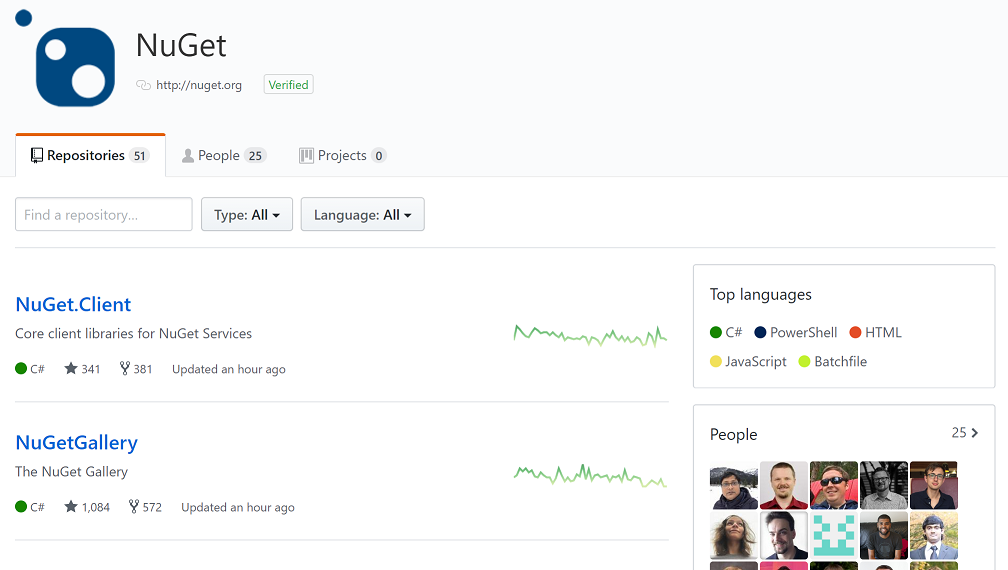1008x570 pixels.
Task: Click 'The NuGet Gallery' description text
Action: tap(71, 472)
